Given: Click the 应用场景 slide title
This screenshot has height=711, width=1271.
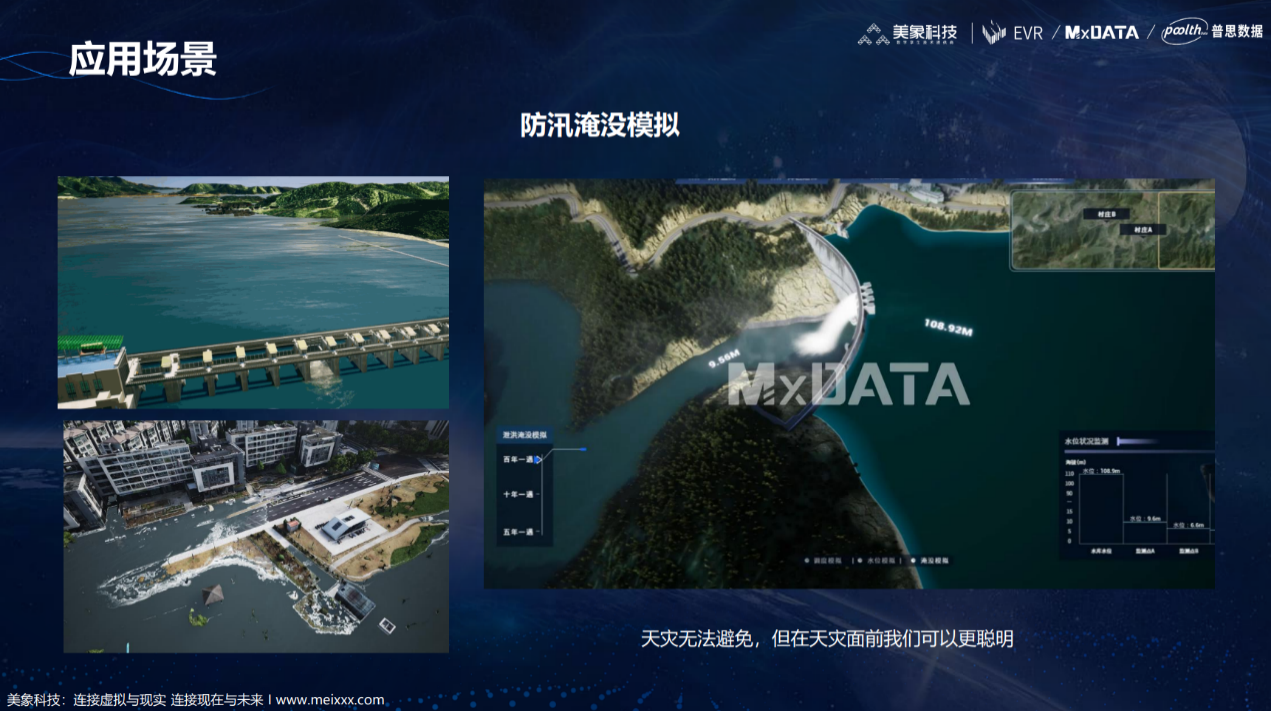Looking at the screenshot, I should coord(143,61).
